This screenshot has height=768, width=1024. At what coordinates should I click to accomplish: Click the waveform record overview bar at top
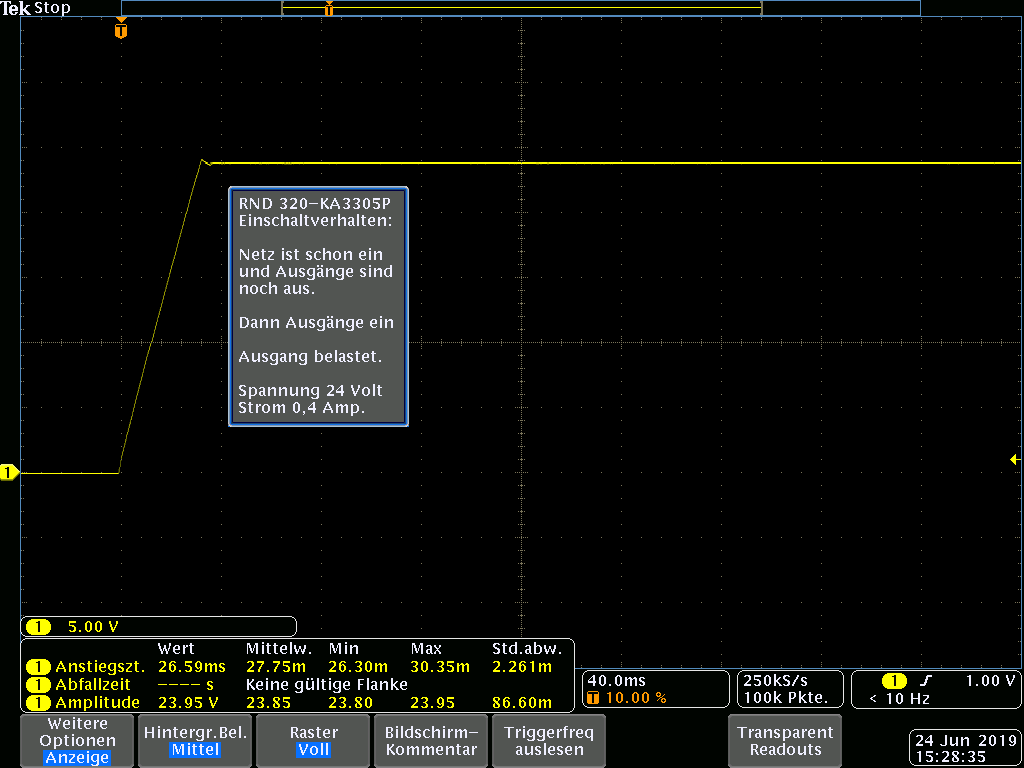pos(520,9)
